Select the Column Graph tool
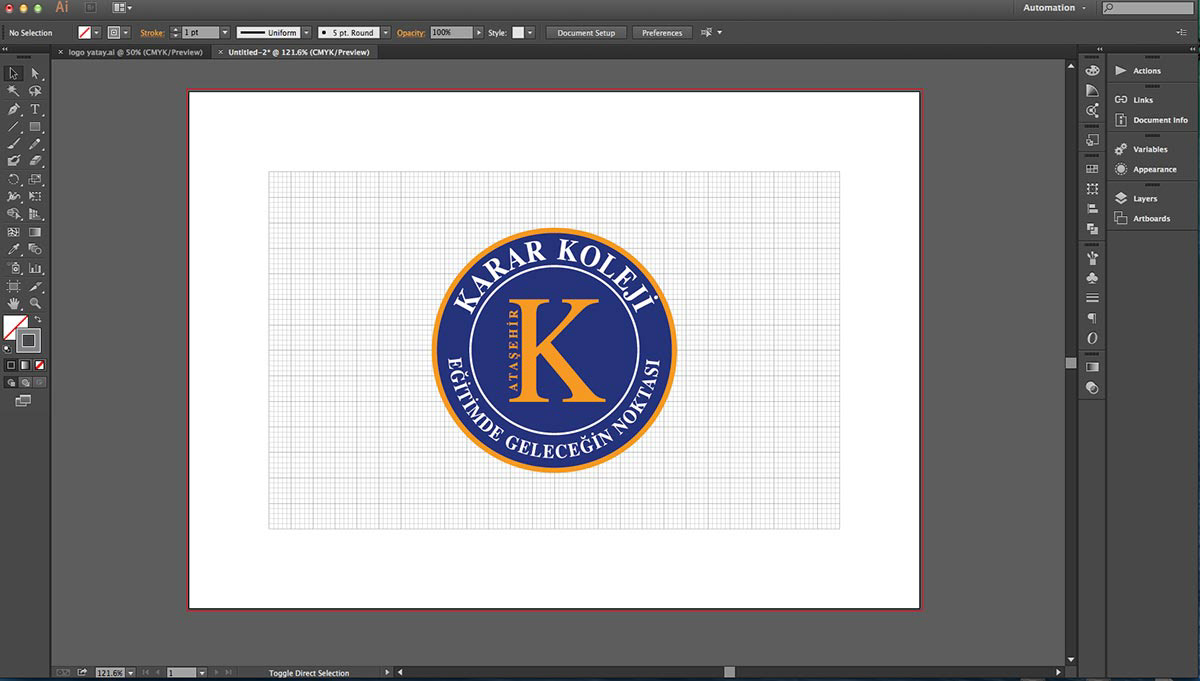The width and height of the screenshot is (1200, 681). 35,268
